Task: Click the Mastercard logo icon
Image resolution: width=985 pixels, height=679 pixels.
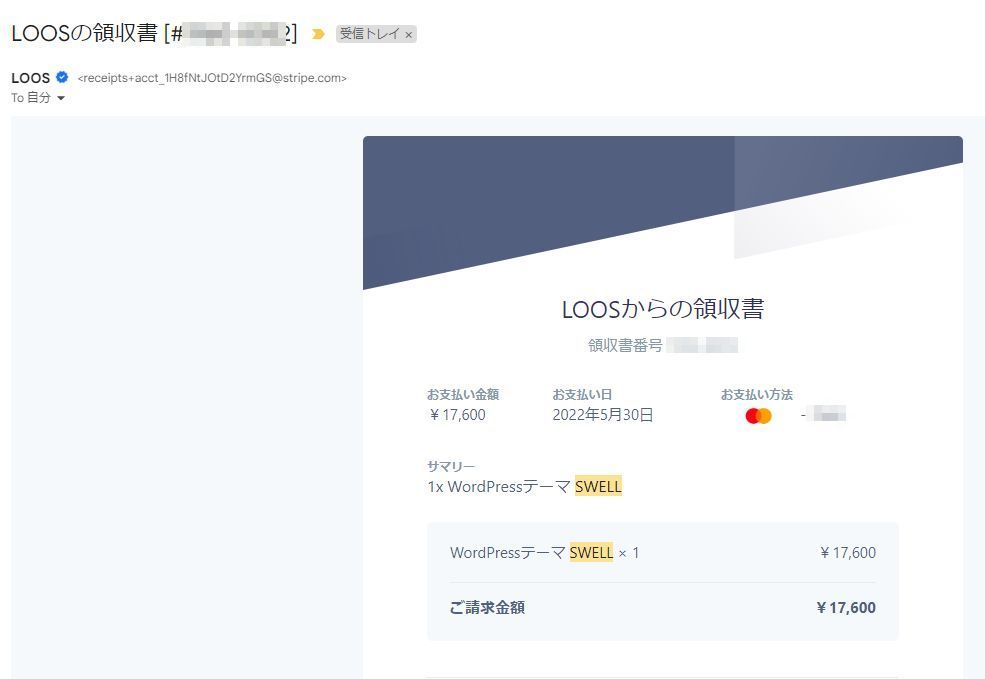Action: coord(758,416)
